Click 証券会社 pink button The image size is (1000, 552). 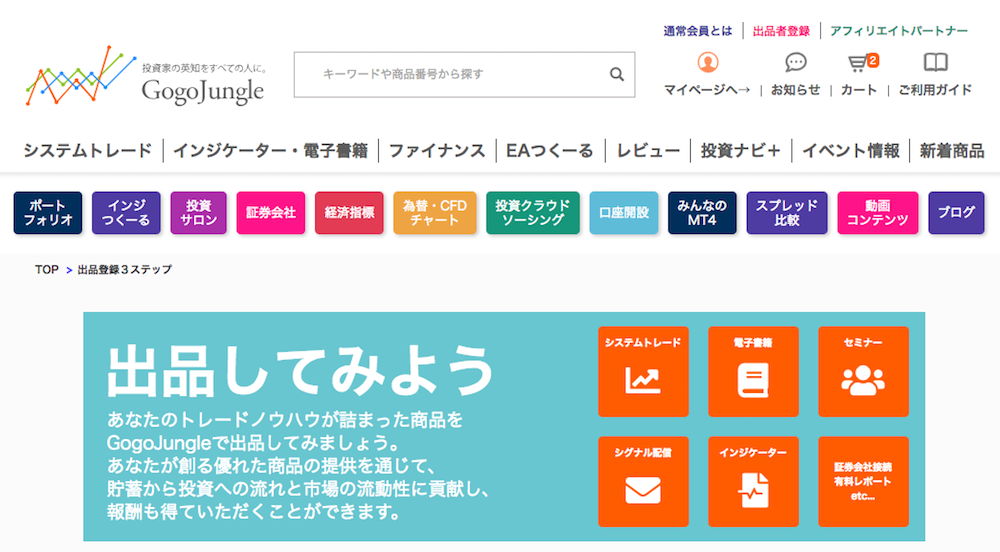270,213
